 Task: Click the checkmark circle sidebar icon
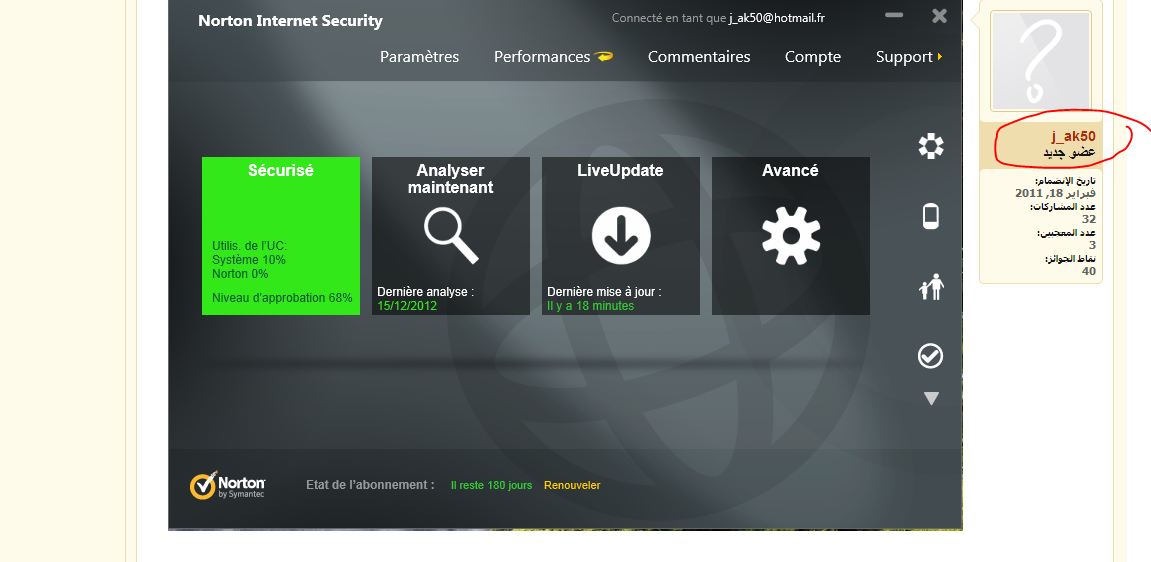click(x=931, y=356)
